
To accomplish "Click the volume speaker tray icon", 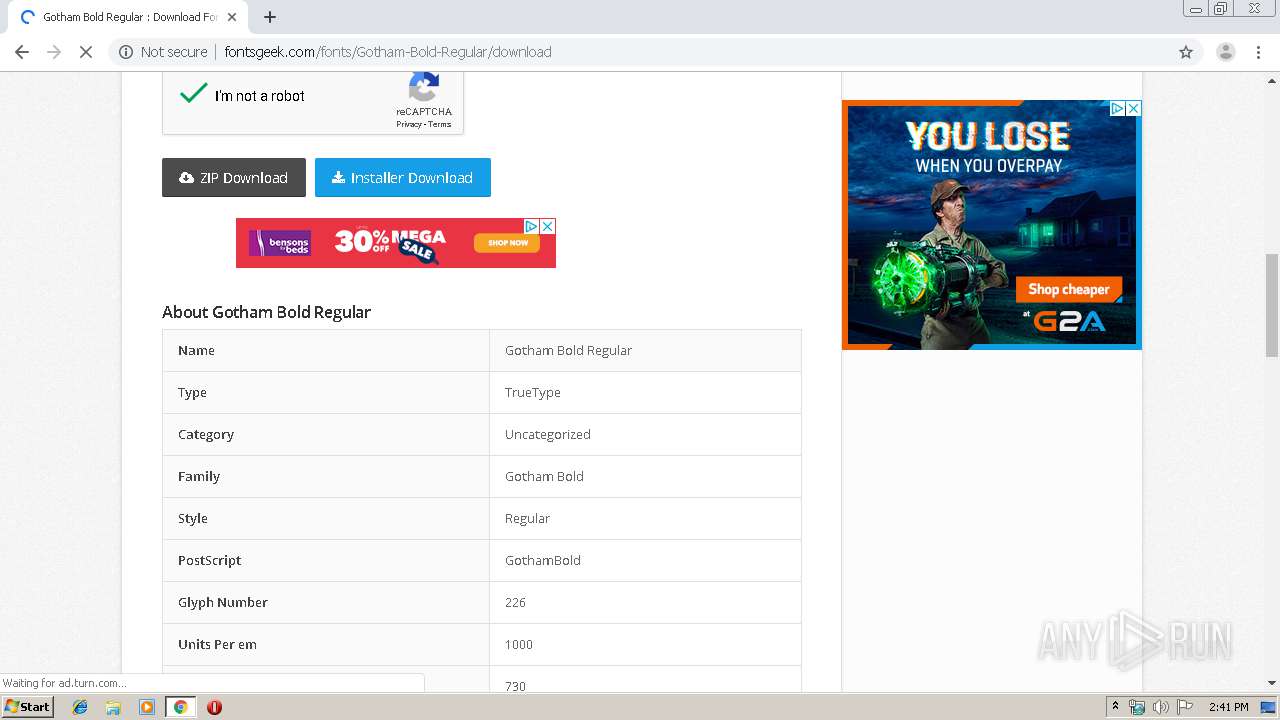I will (x=1160, y=707).
